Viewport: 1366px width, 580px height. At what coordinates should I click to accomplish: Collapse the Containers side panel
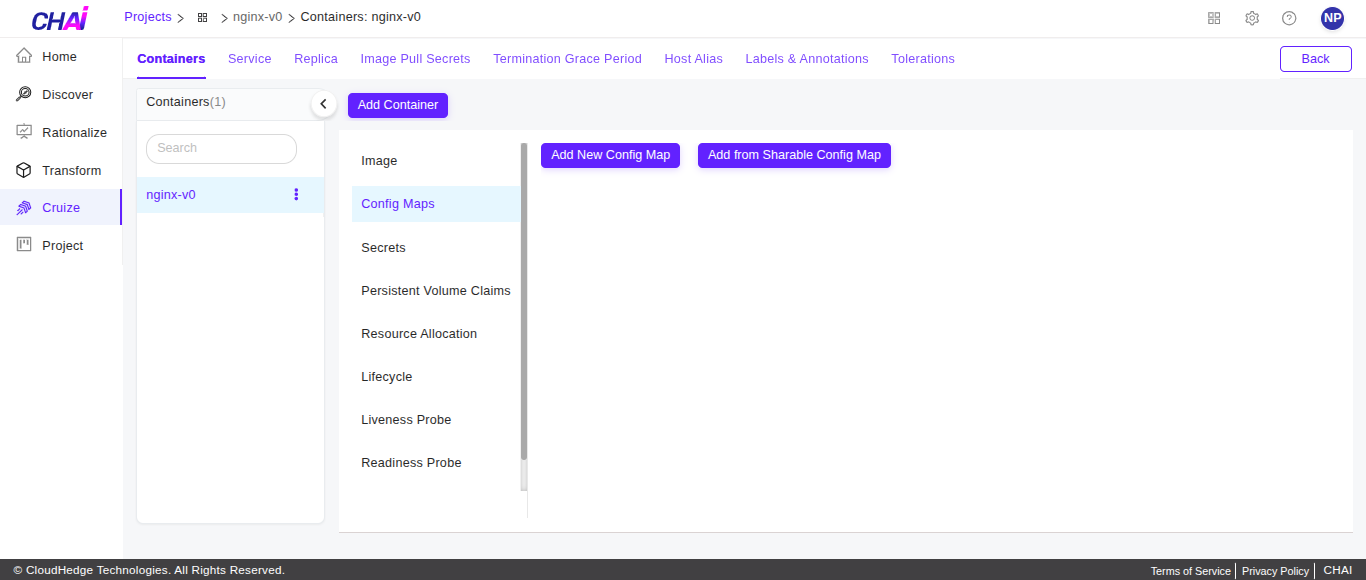[323, 103]
